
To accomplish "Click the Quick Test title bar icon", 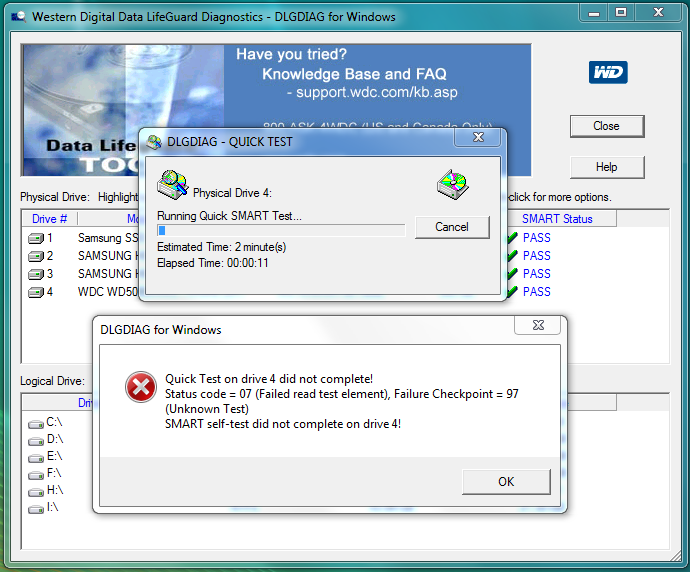I will (154, 142).
